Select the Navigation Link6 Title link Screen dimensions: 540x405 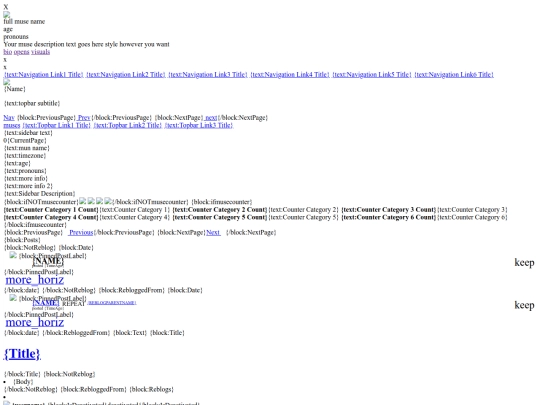454,74
